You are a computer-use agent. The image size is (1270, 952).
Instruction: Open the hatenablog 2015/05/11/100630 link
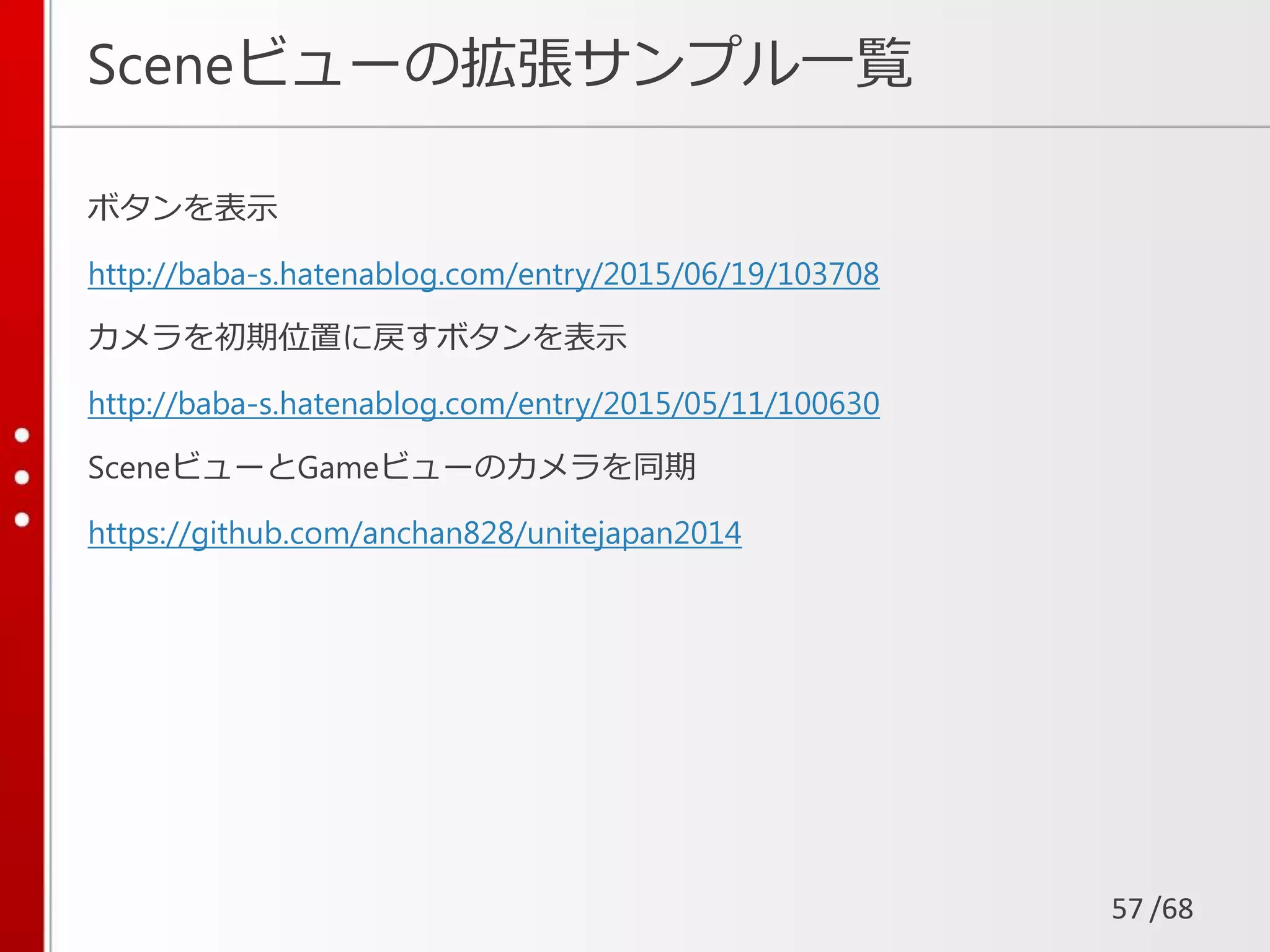tap(483, 404)
